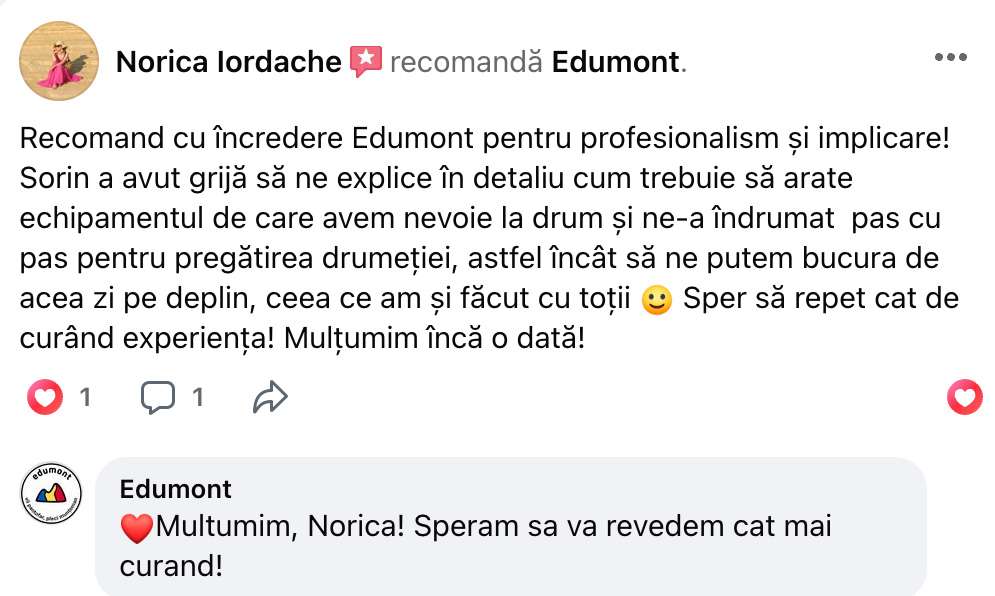Click the review's opening line 'Recomand cu încredere'
Screen dimensions: 995x596
coord(182,137)
